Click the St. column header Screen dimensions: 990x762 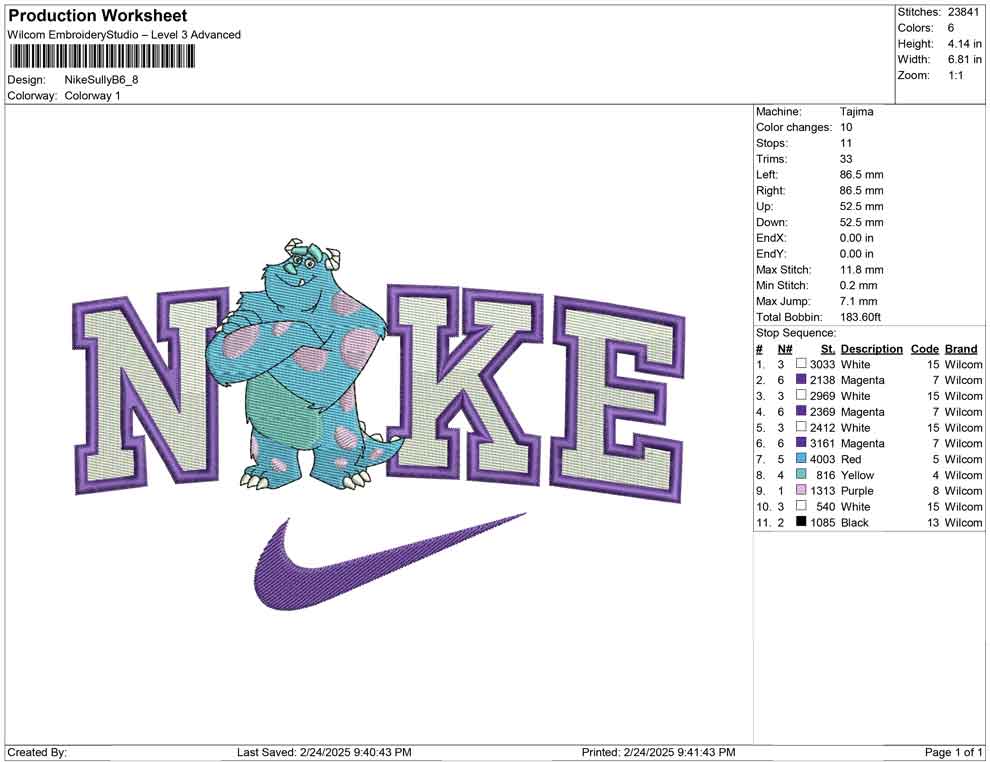point(828,348)
